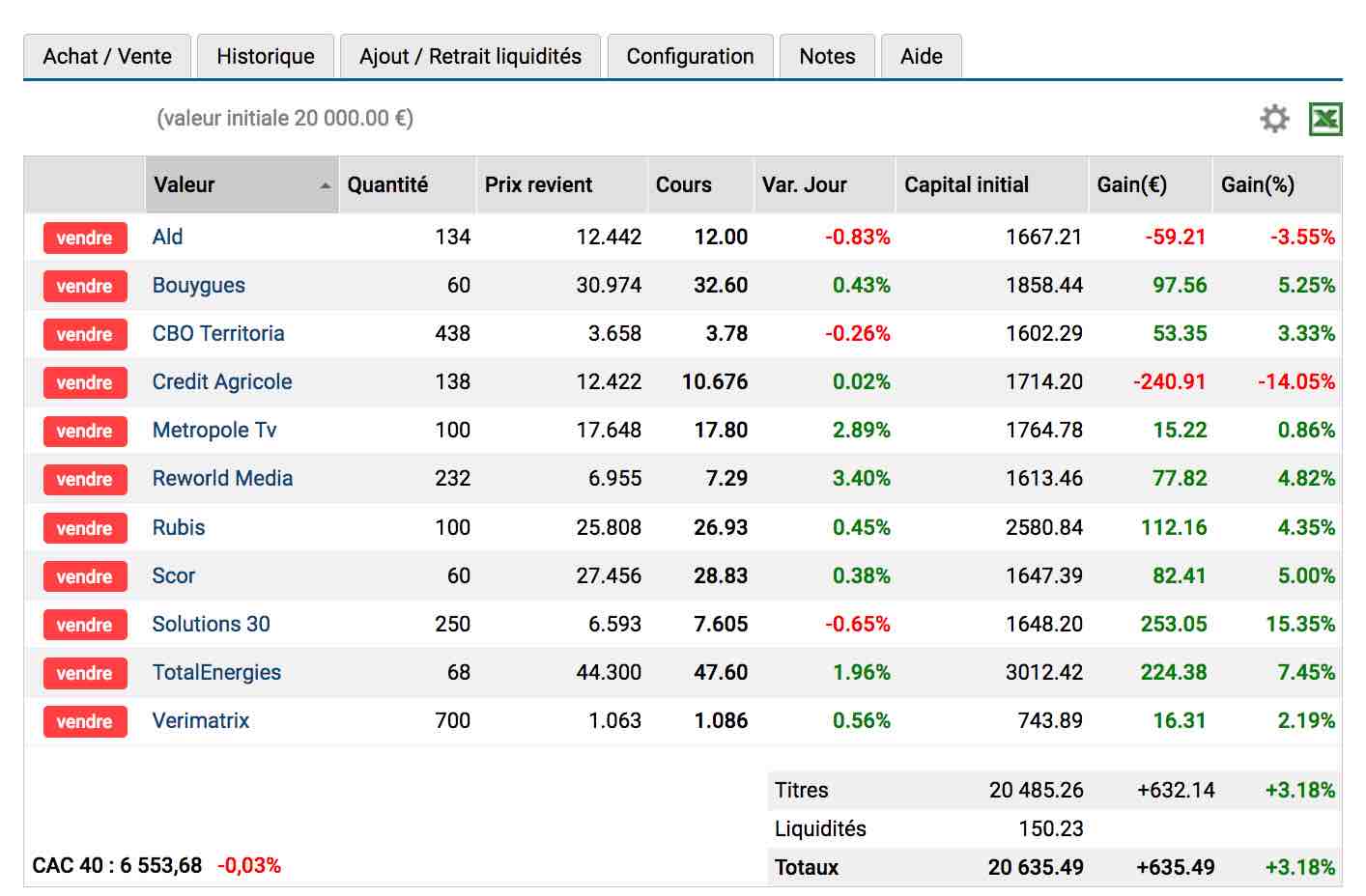Click vendre for CBO Territoria

[85, 334]
